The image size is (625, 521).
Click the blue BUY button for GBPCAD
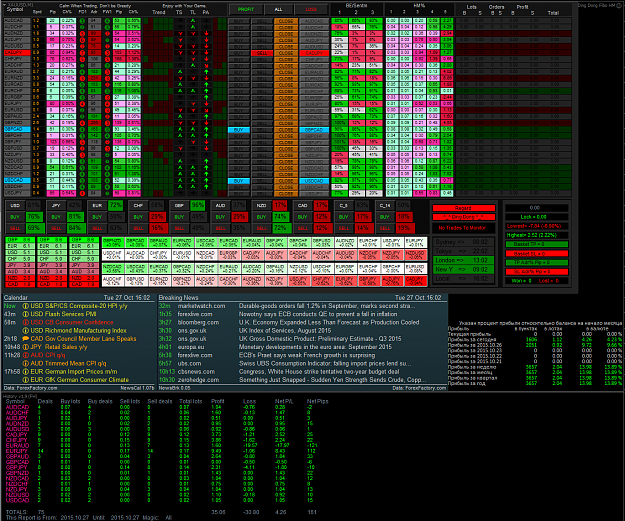(x=239, y=130)
